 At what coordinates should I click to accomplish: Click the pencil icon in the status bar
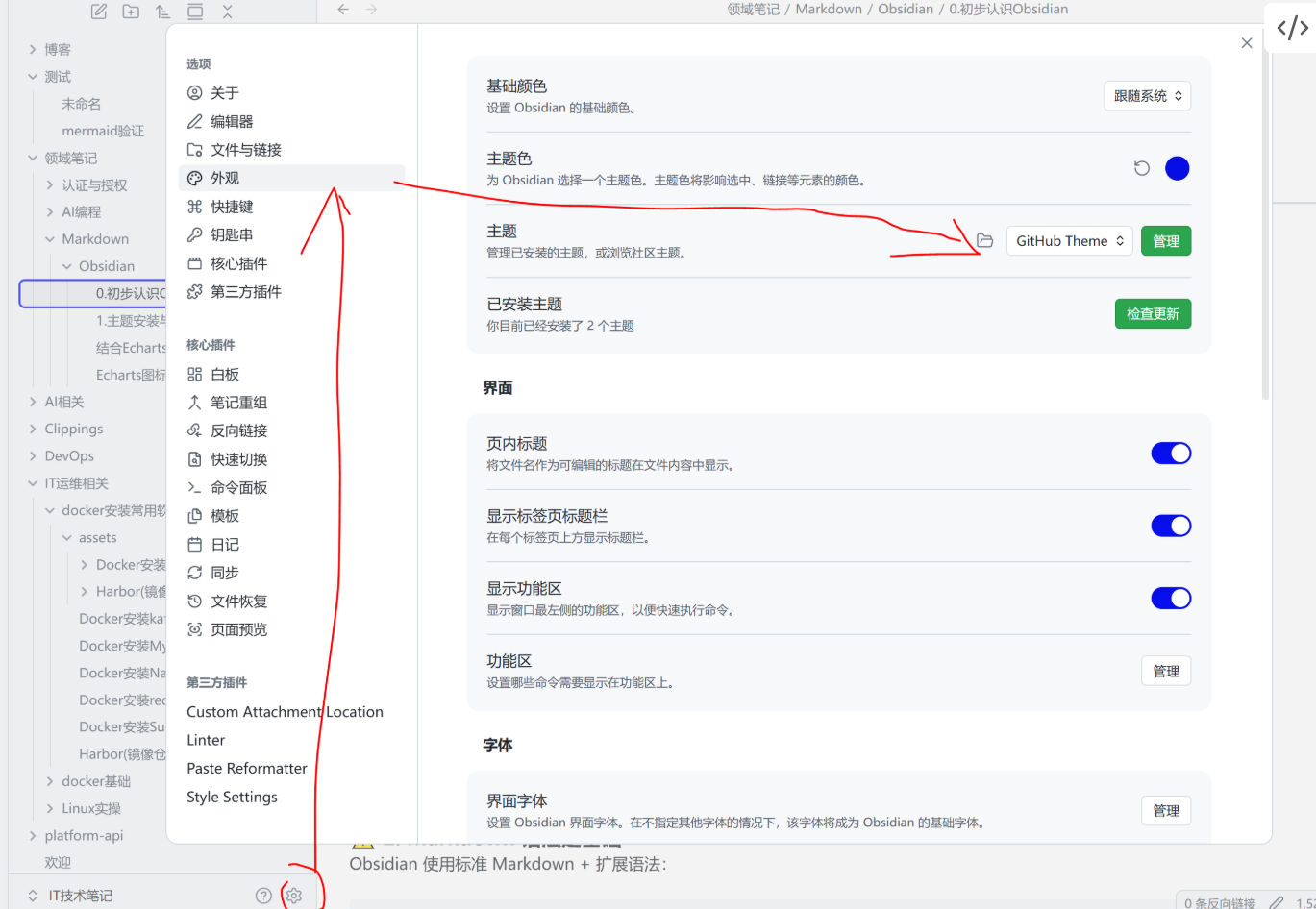point(1277,902)
